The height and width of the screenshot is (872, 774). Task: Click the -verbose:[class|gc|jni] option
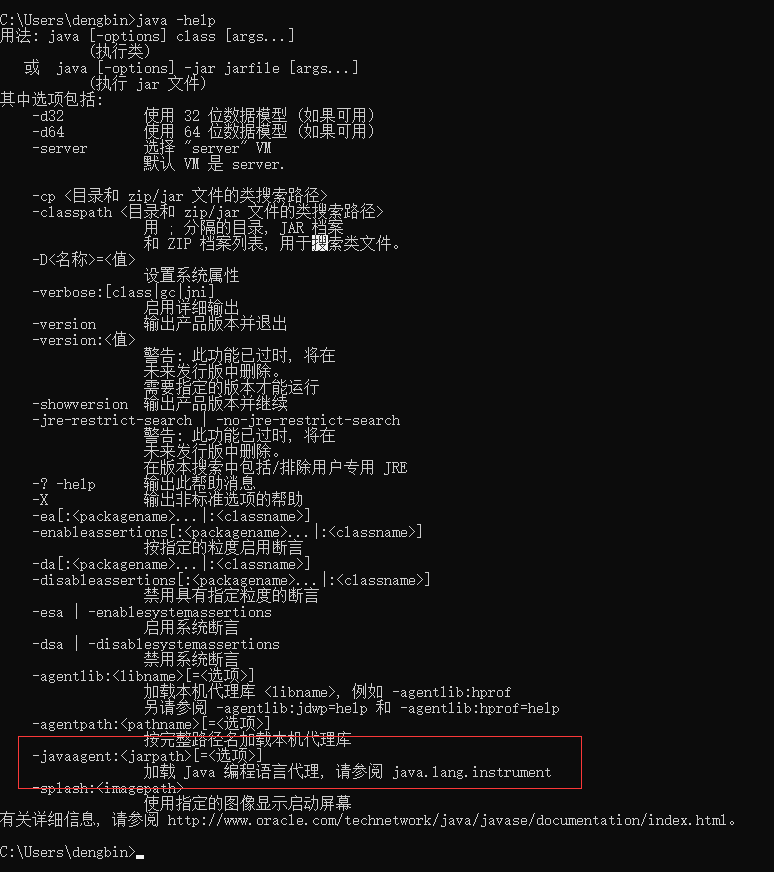tap(123, 292)
